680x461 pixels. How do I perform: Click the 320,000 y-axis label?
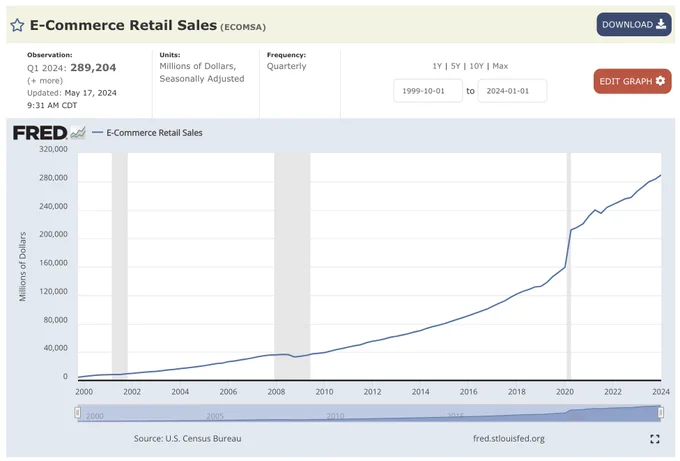point(53,149)
